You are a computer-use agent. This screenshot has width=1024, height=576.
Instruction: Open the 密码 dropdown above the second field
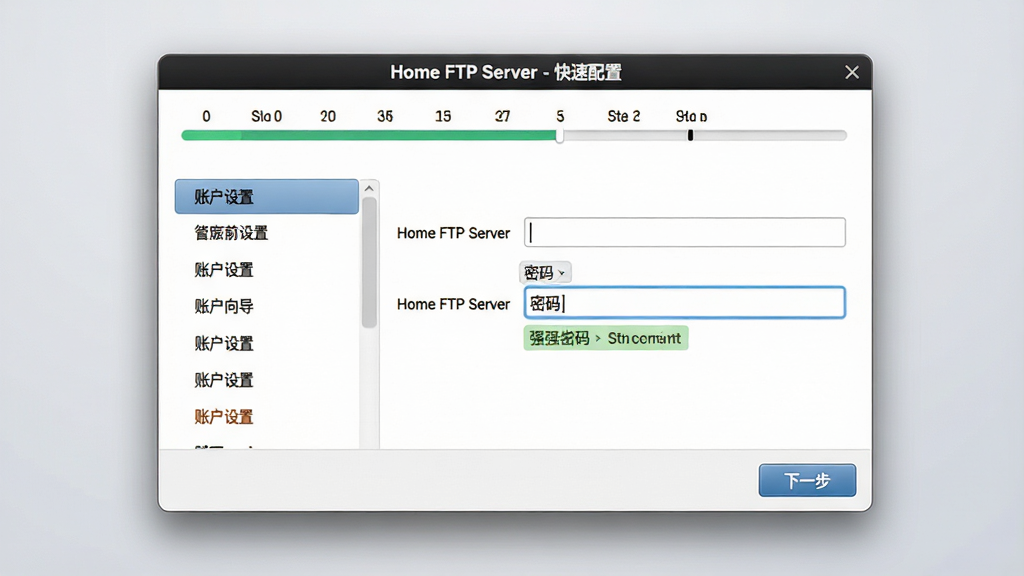pyautogui.click(x=545, y=272)
